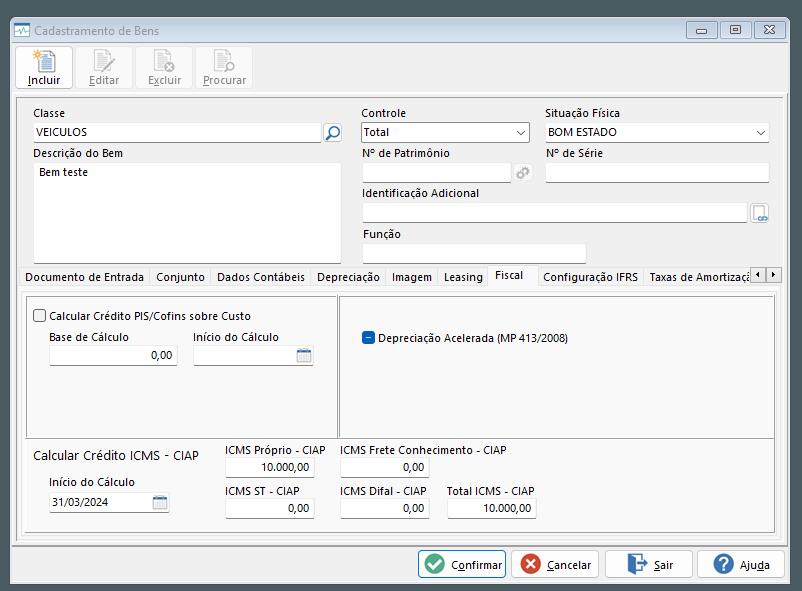
Task: Click the Procurar toolbar button
Action: 224,68
